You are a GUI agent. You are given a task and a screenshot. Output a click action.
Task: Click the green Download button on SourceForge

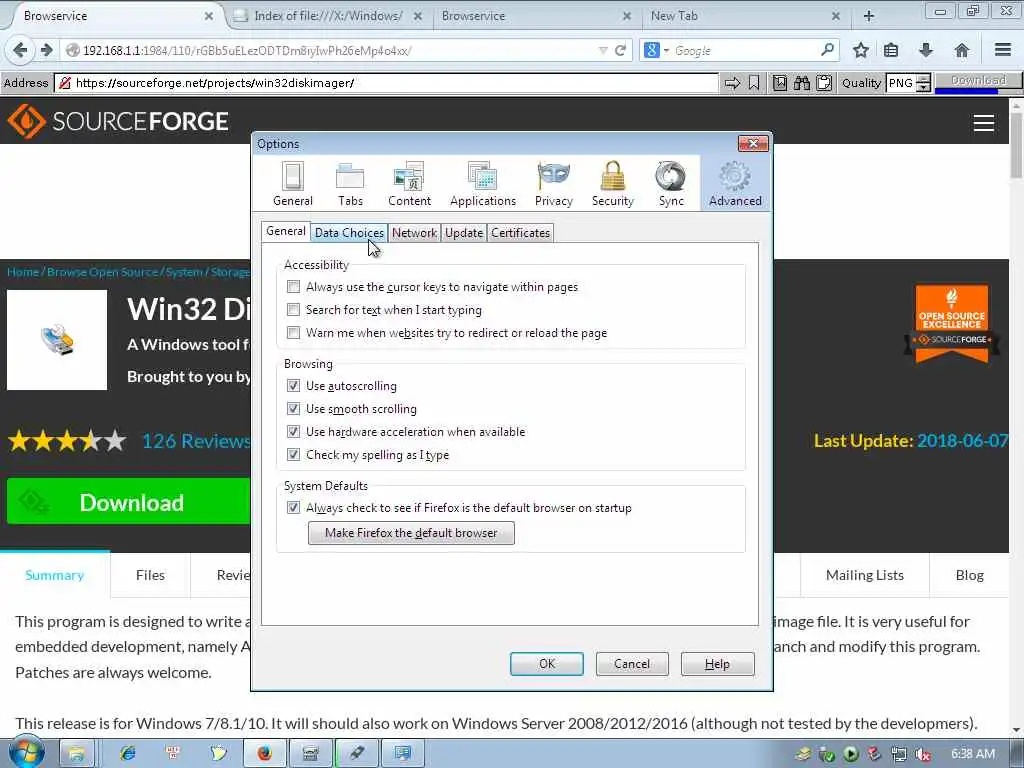pos(129,502)
